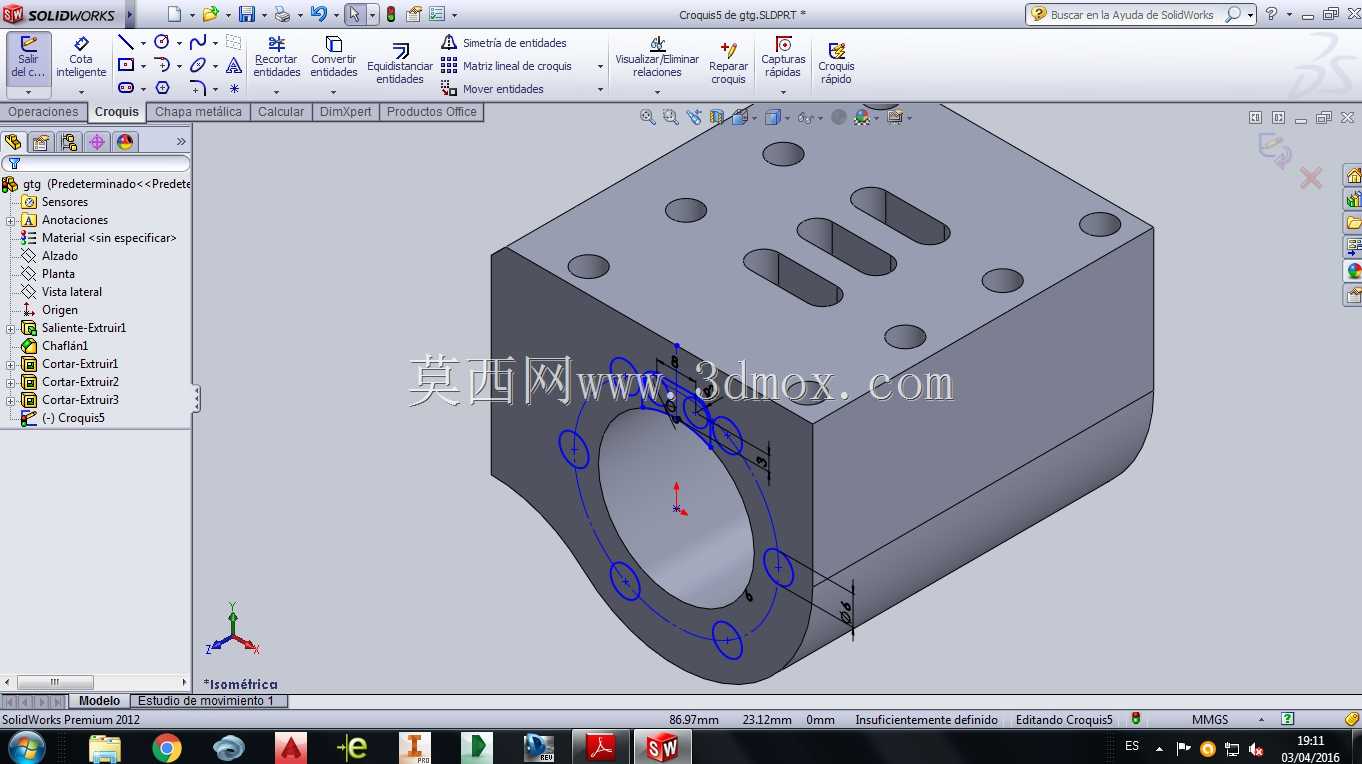Click the Visualizar/Eliminar relaciones tool
The width and height of the screenshot is (1362, 764).
coord(657,57)
